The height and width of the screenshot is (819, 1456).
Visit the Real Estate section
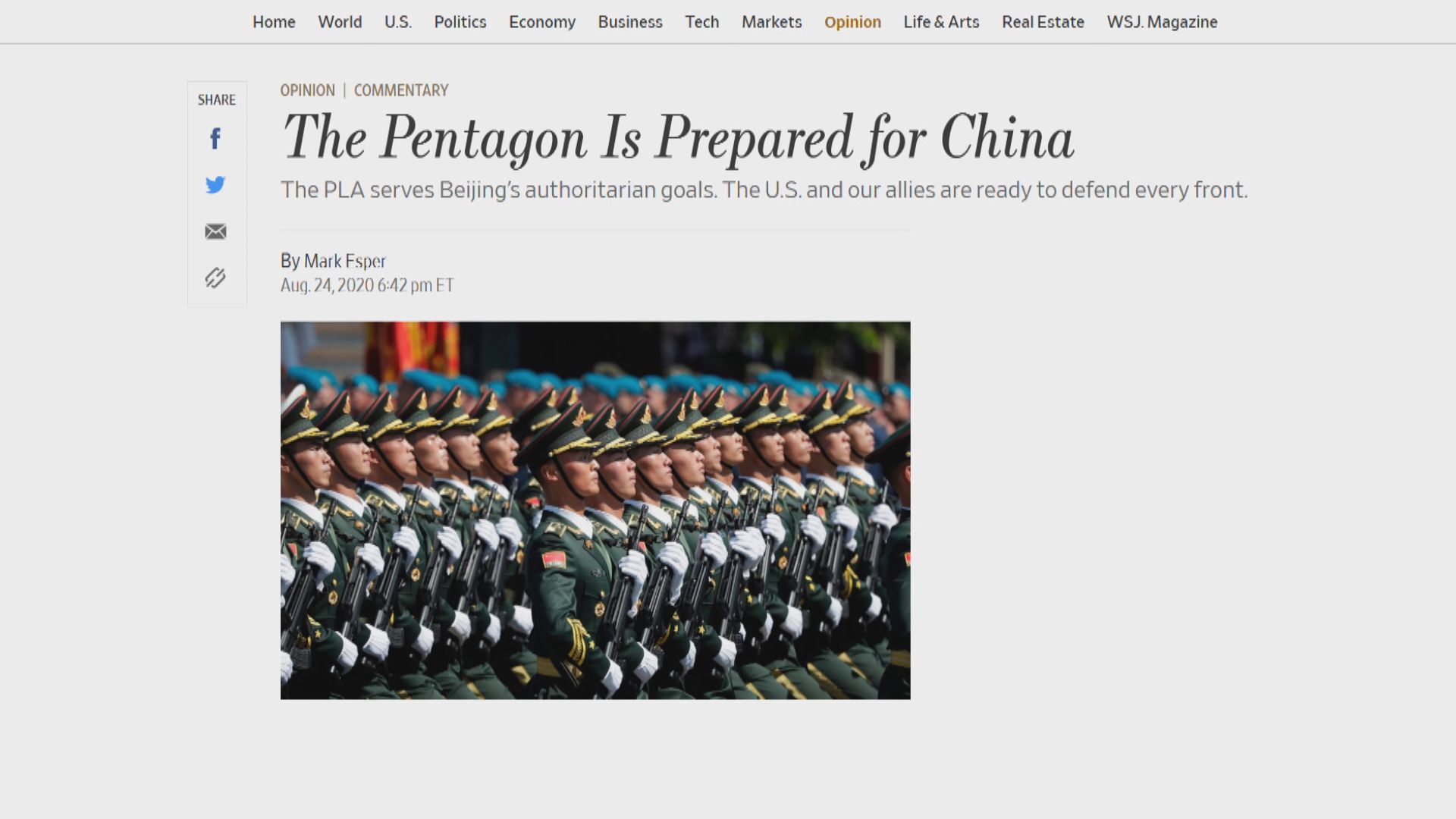coord(1043,22)
